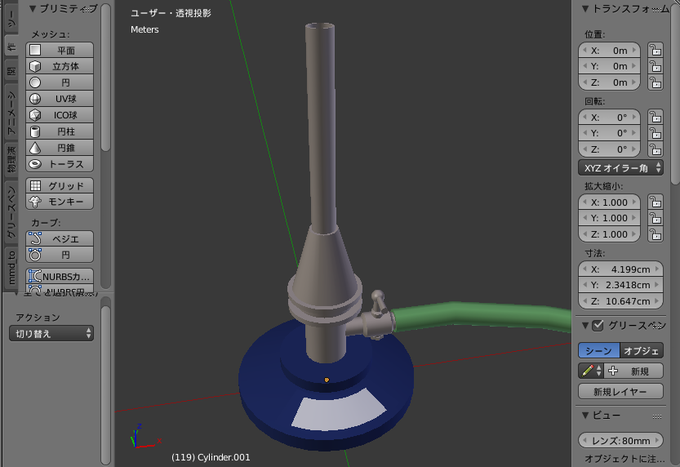Add a plane mesh (平面)

pyautogui.click(x=59, y=50)
